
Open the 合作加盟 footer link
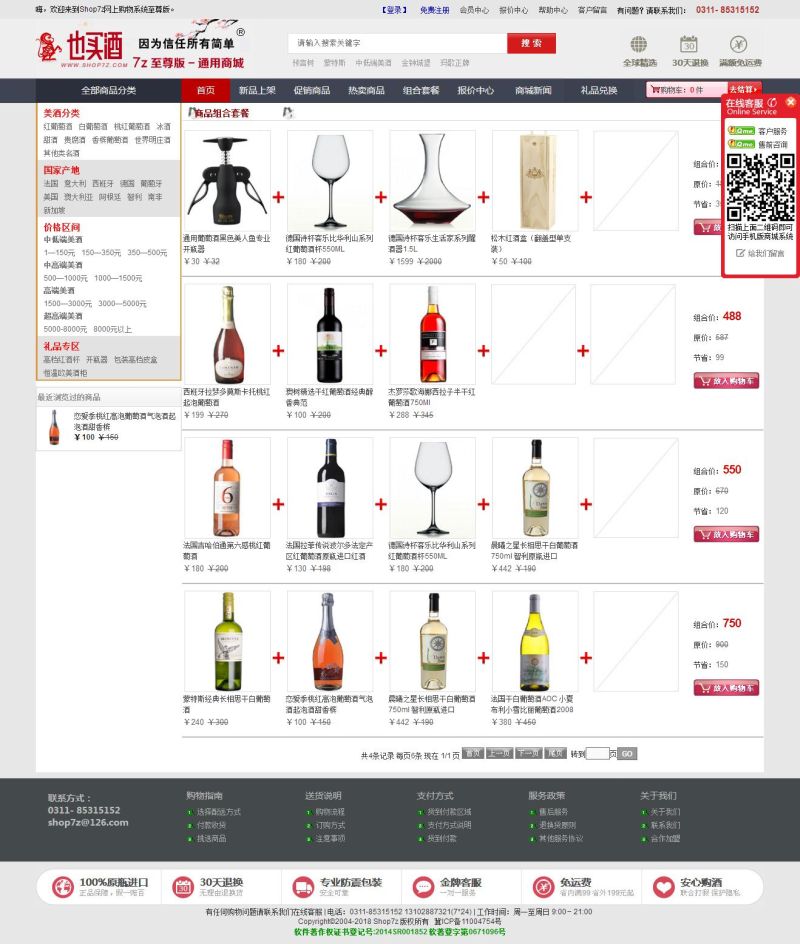(x=665, y=839)
